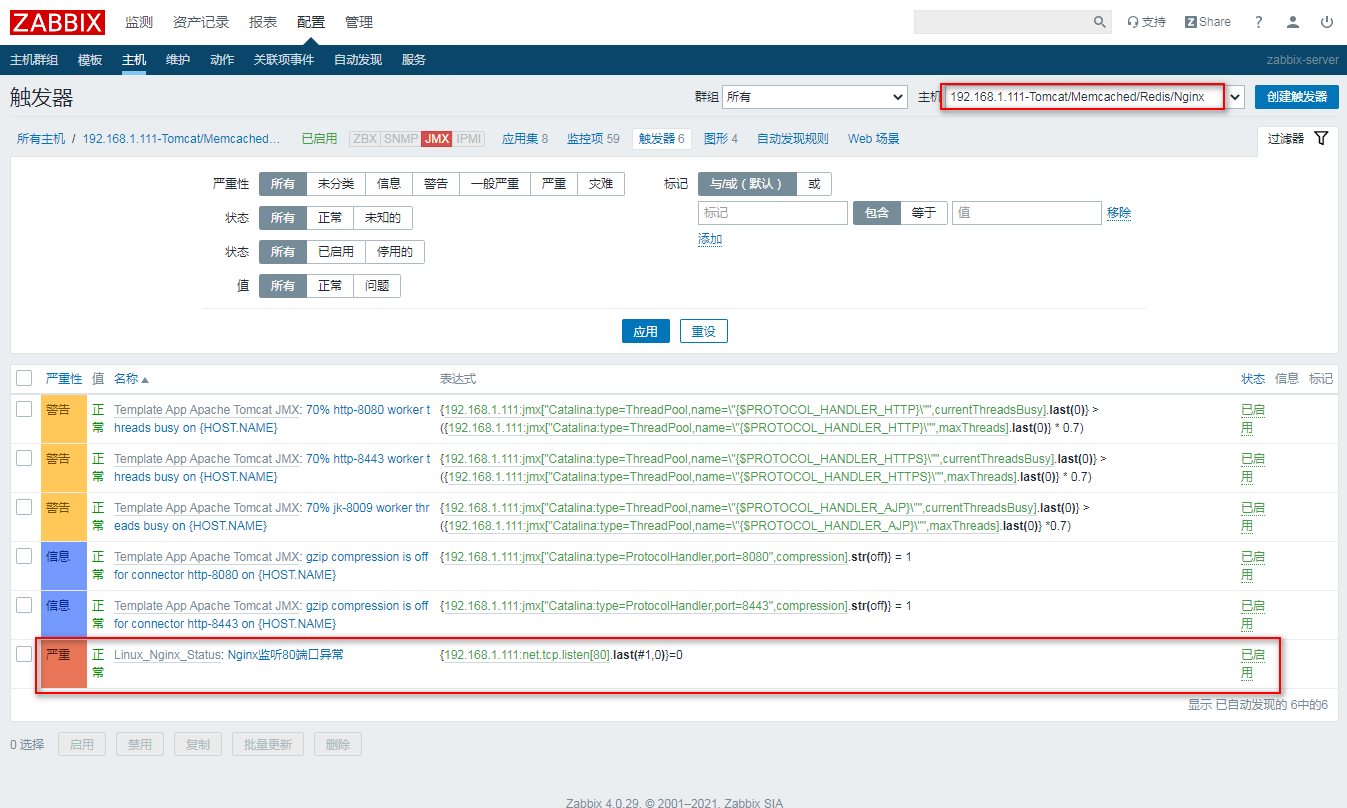Viewport: 1347px width, 808px height.
Task: Click the top search input field
Action: click(1003, 22)
